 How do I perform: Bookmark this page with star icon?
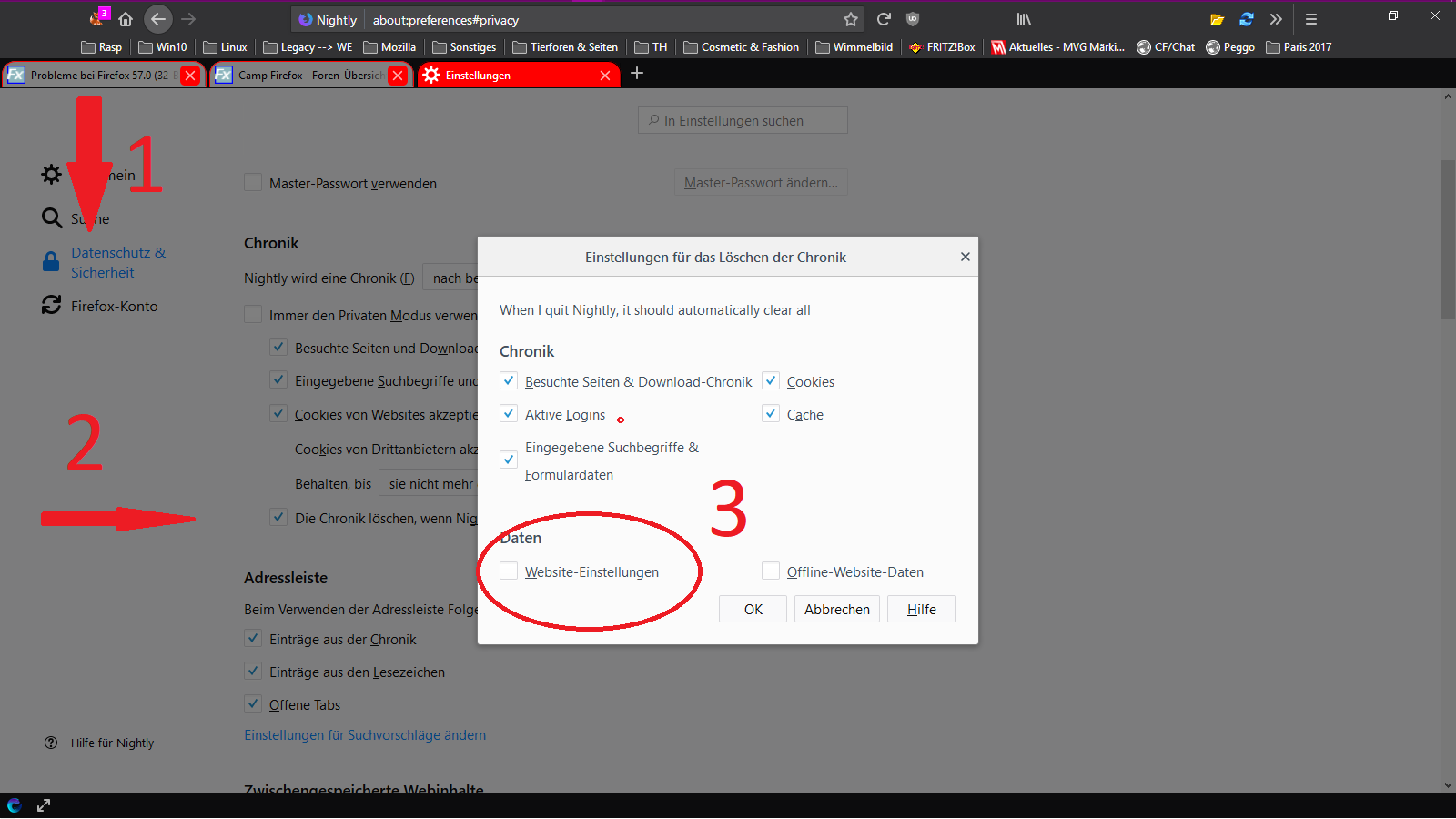point(851,19)
